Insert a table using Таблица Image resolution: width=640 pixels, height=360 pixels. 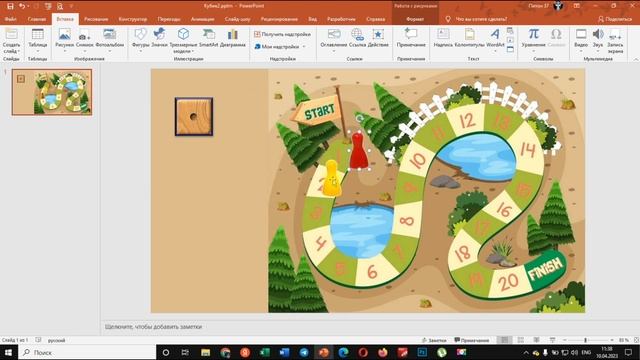pos(38,40)
